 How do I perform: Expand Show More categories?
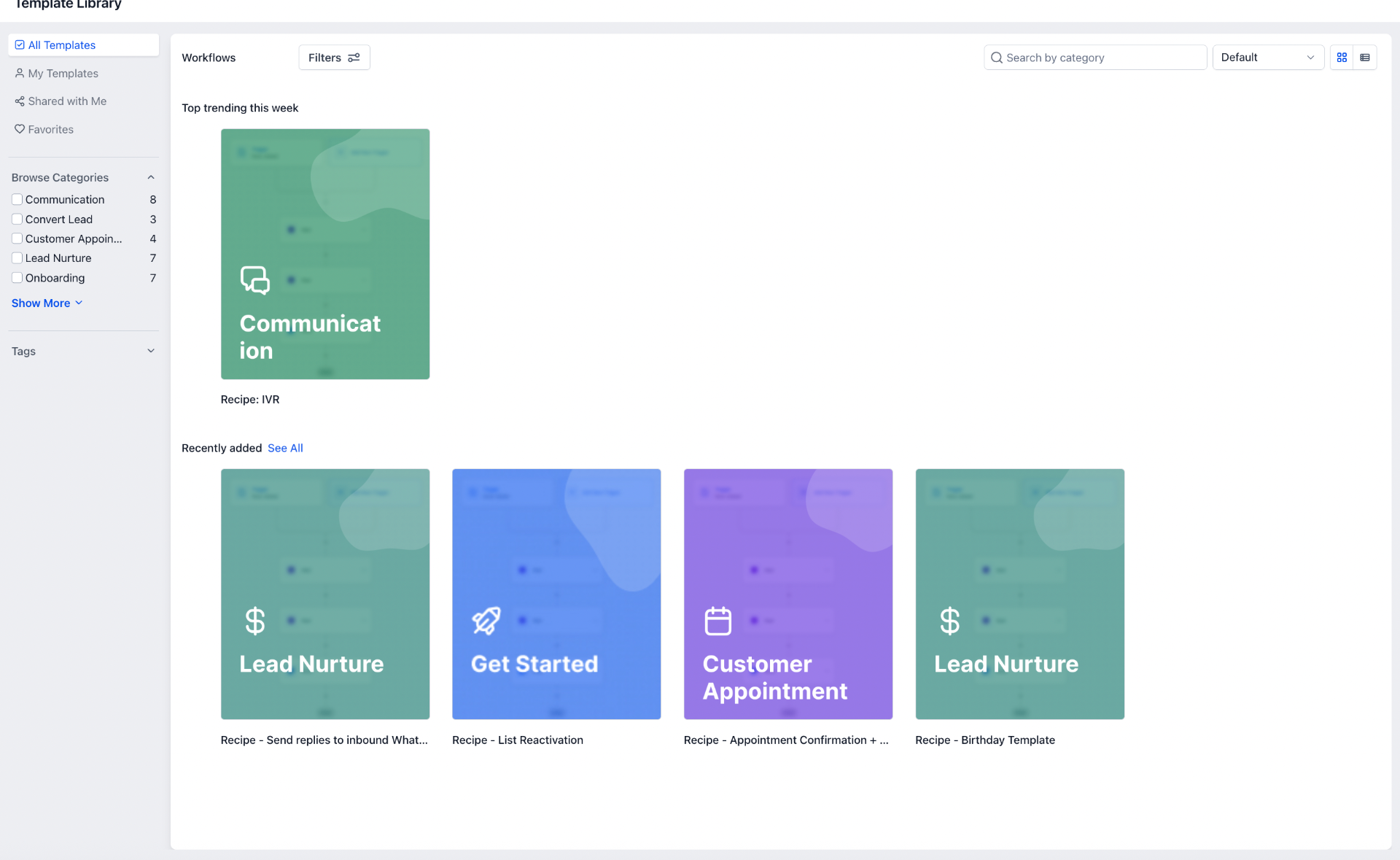[47, 303]
